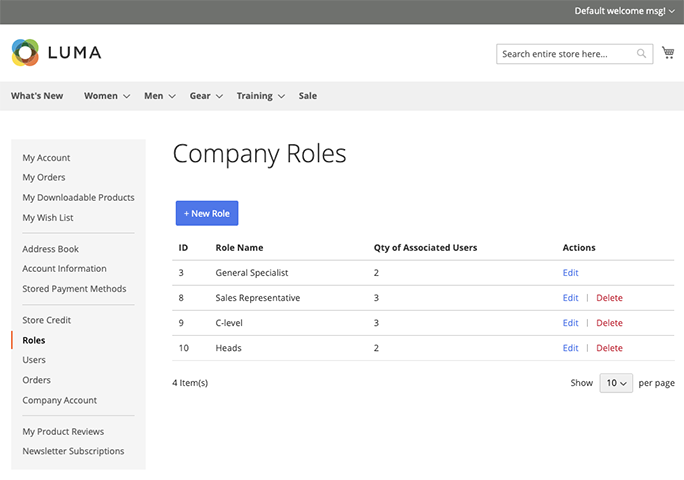
Task: Open the shopping cart icon
Action: point(668,53)
